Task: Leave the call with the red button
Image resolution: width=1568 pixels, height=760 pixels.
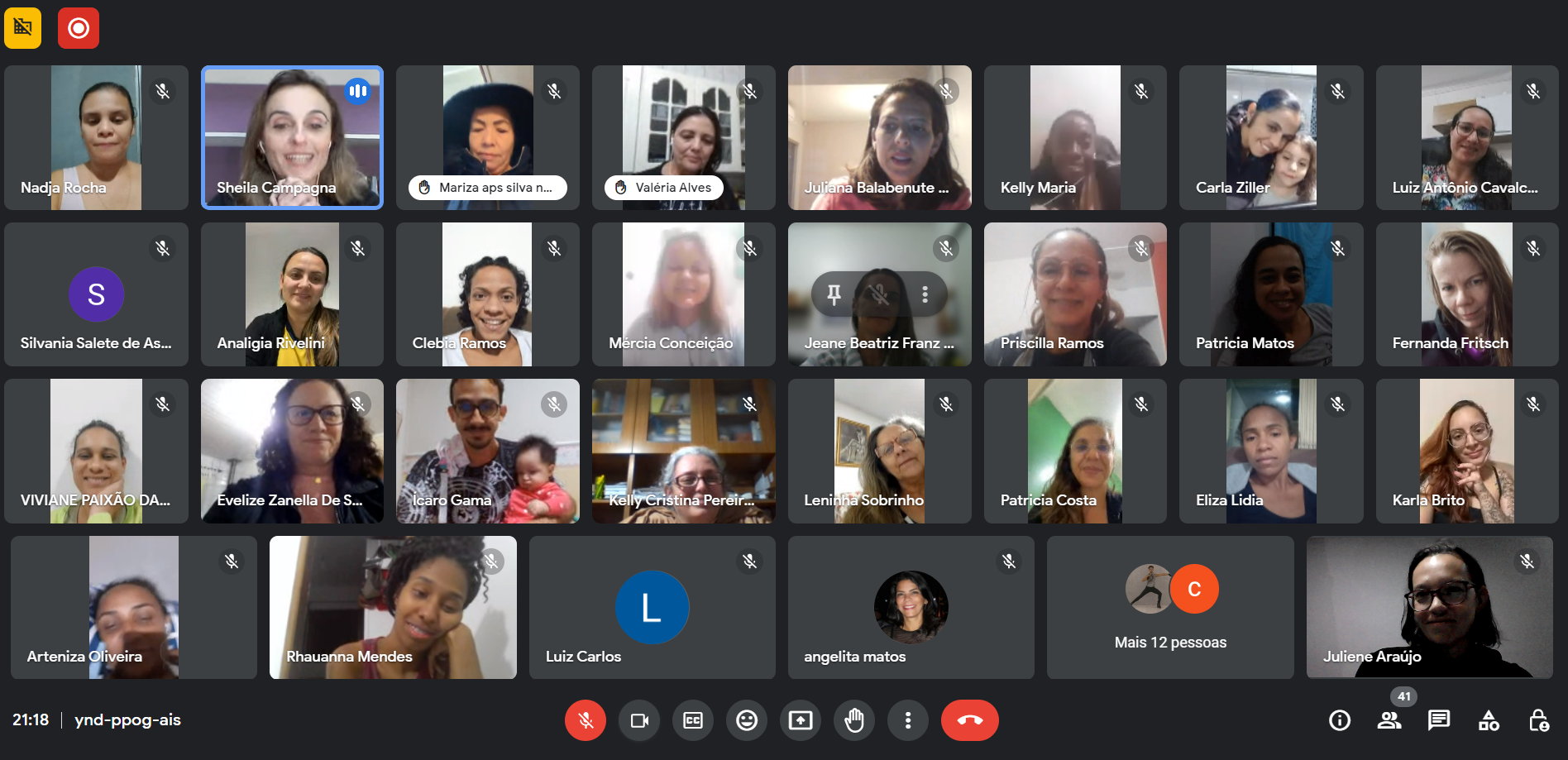Action: click(x=970, y=720)
